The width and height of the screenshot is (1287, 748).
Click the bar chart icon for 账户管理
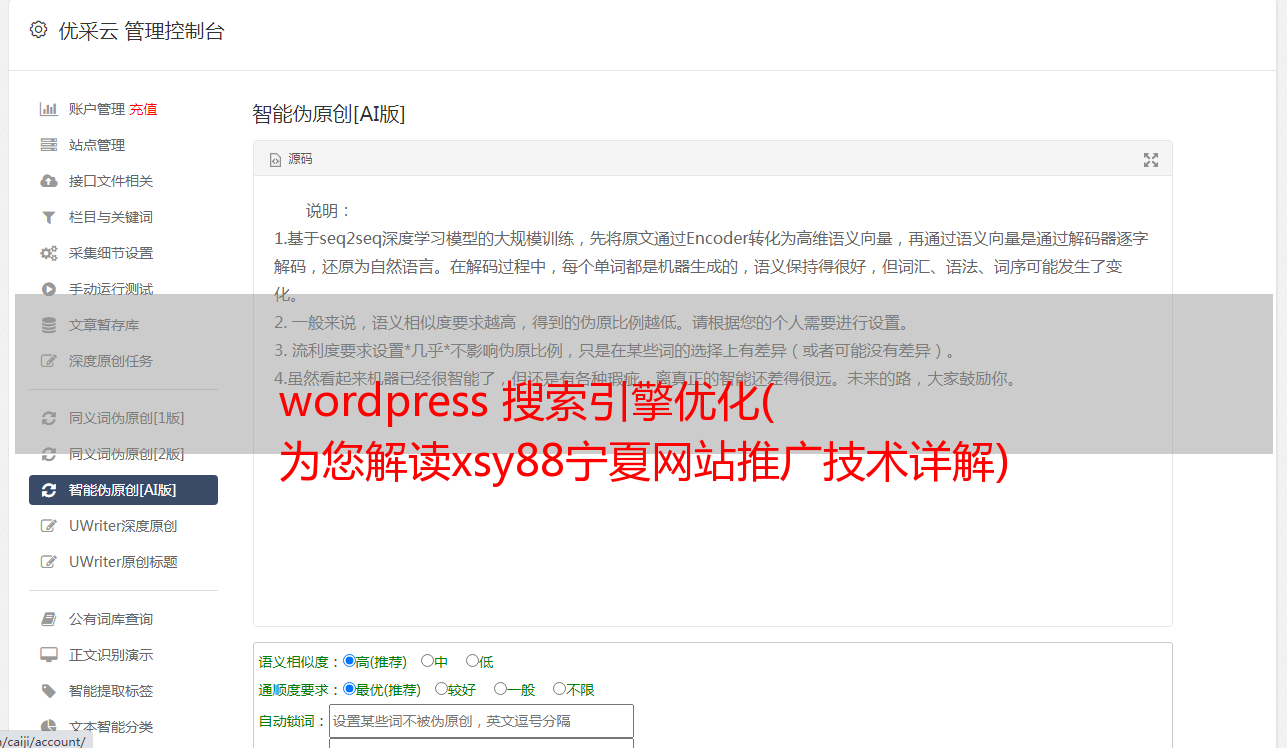click(48, 109)
